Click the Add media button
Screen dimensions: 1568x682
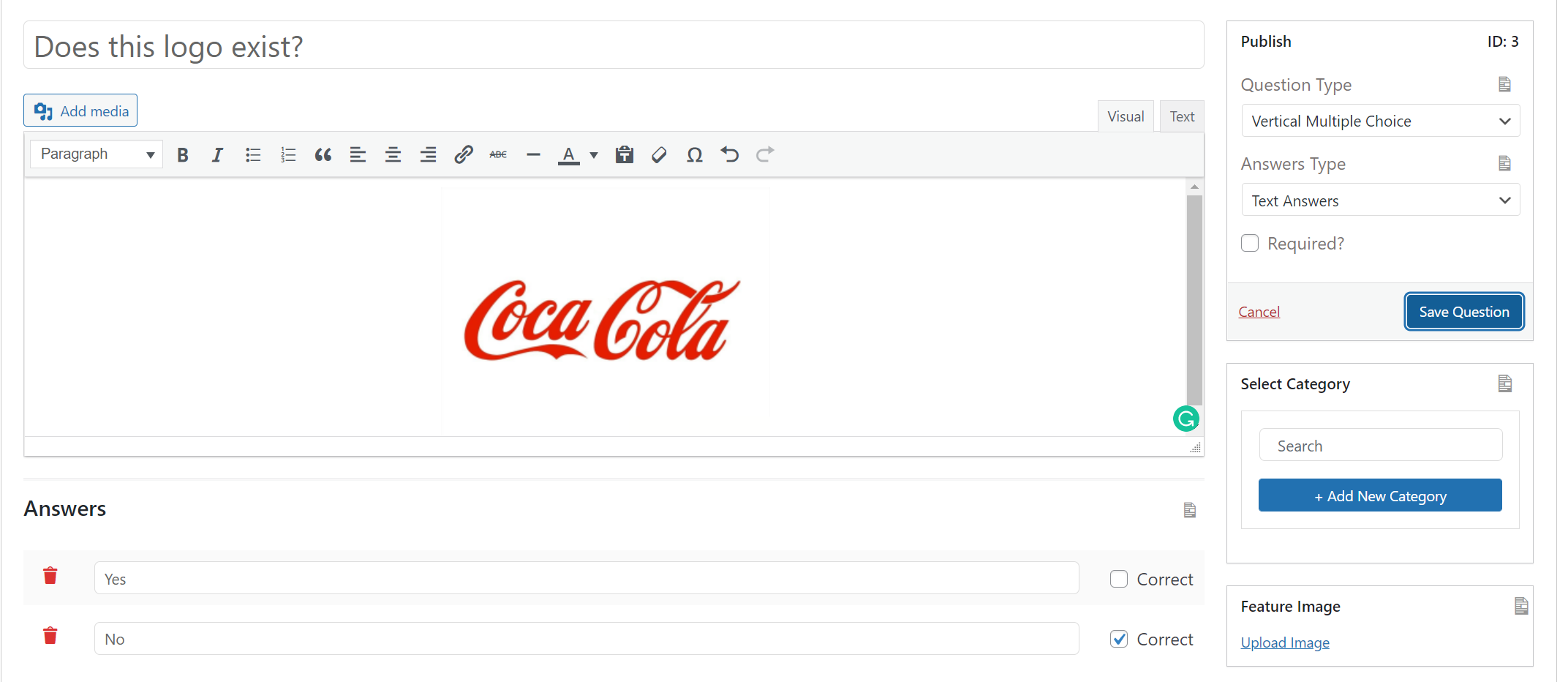click(x=80, y=110)
